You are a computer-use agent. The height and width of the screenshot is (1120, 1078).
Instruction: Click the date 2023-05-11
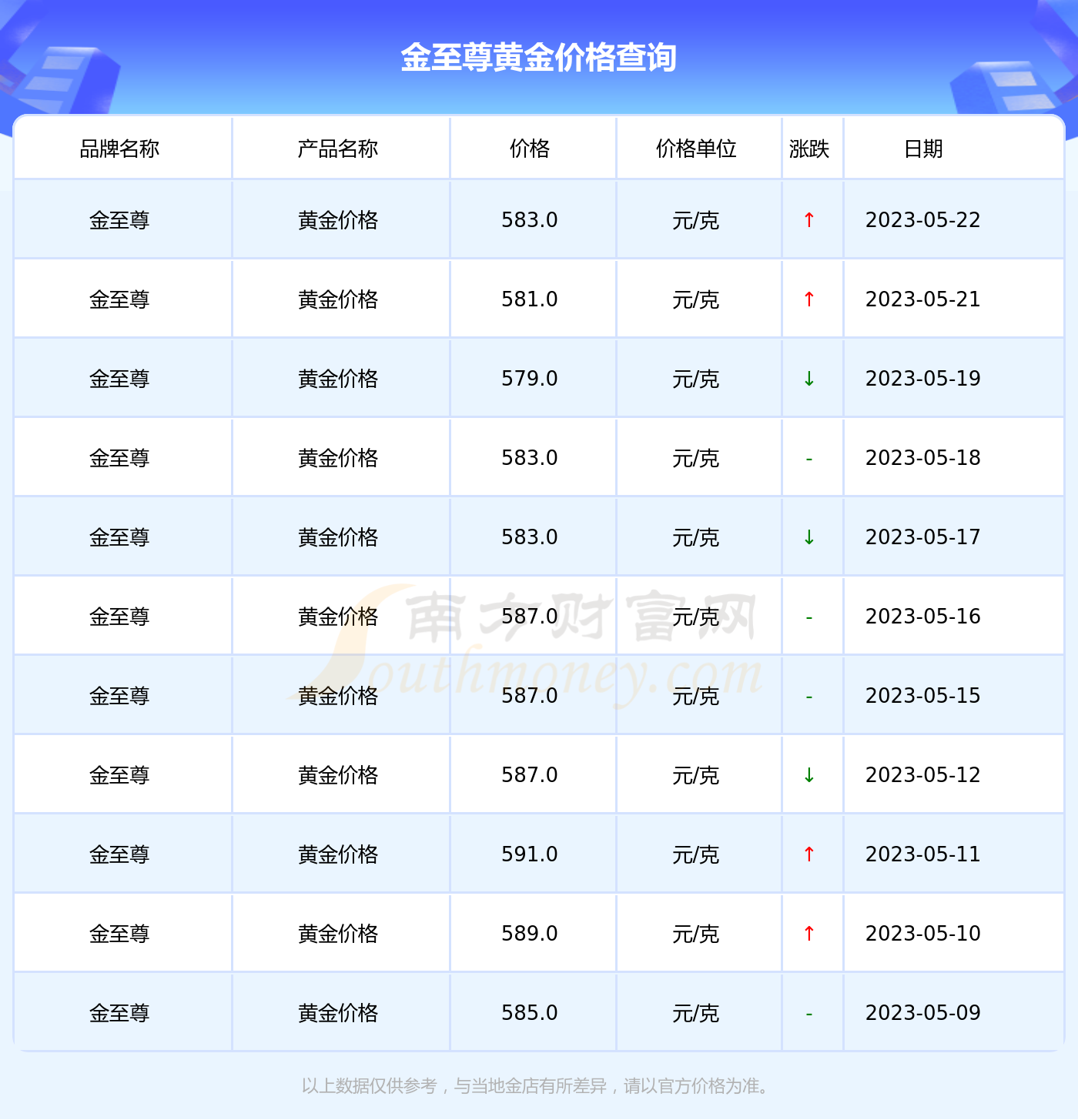pos(923,854)
